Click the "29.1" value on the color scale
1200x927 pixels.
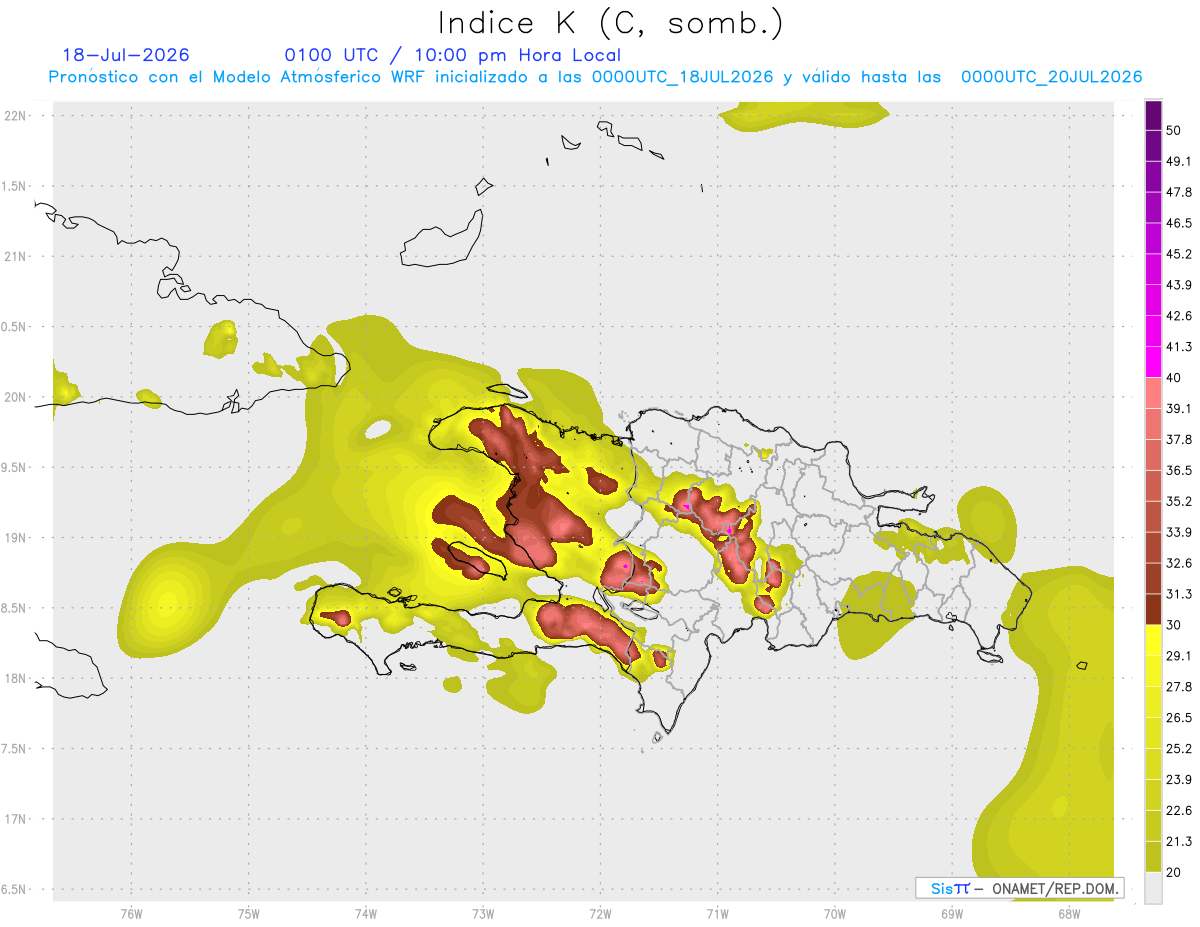tap(1179, 656)
